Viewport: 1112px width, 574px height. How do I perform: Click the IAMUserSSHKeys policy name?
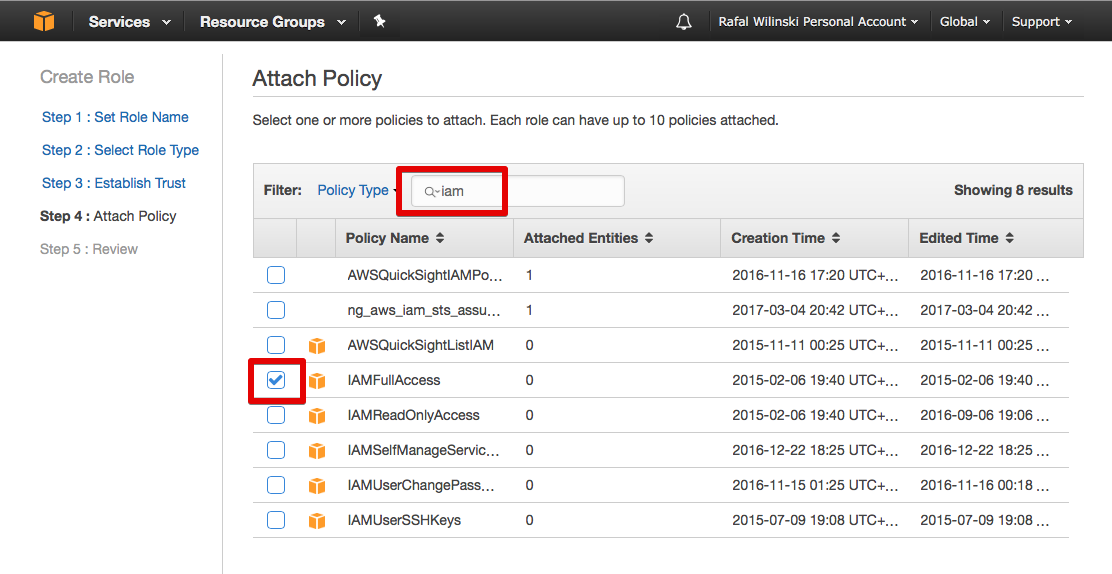pyautogui.click(x=404, y=520)
